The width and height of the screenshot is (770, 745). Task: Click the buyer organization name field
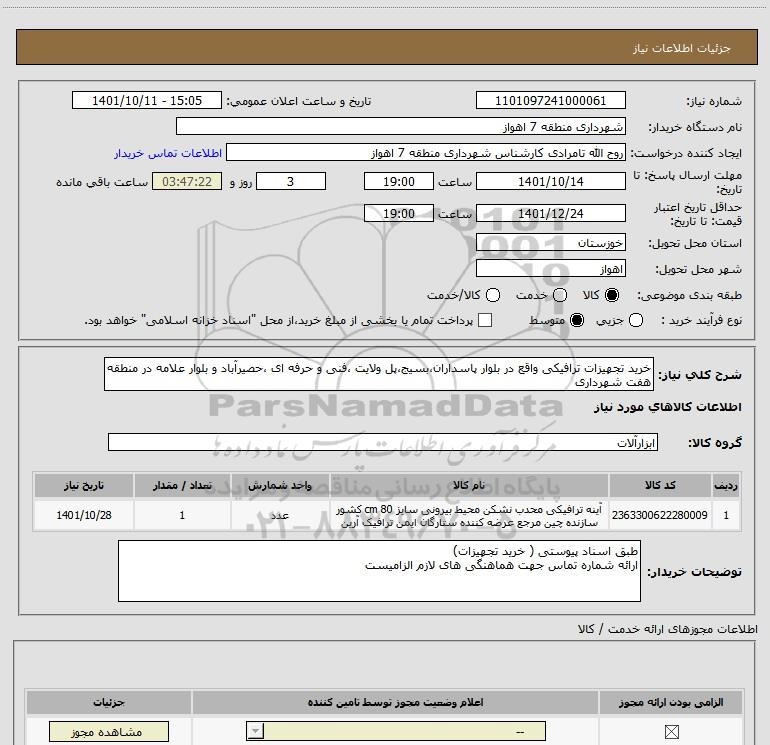click(x=401, y=127)
